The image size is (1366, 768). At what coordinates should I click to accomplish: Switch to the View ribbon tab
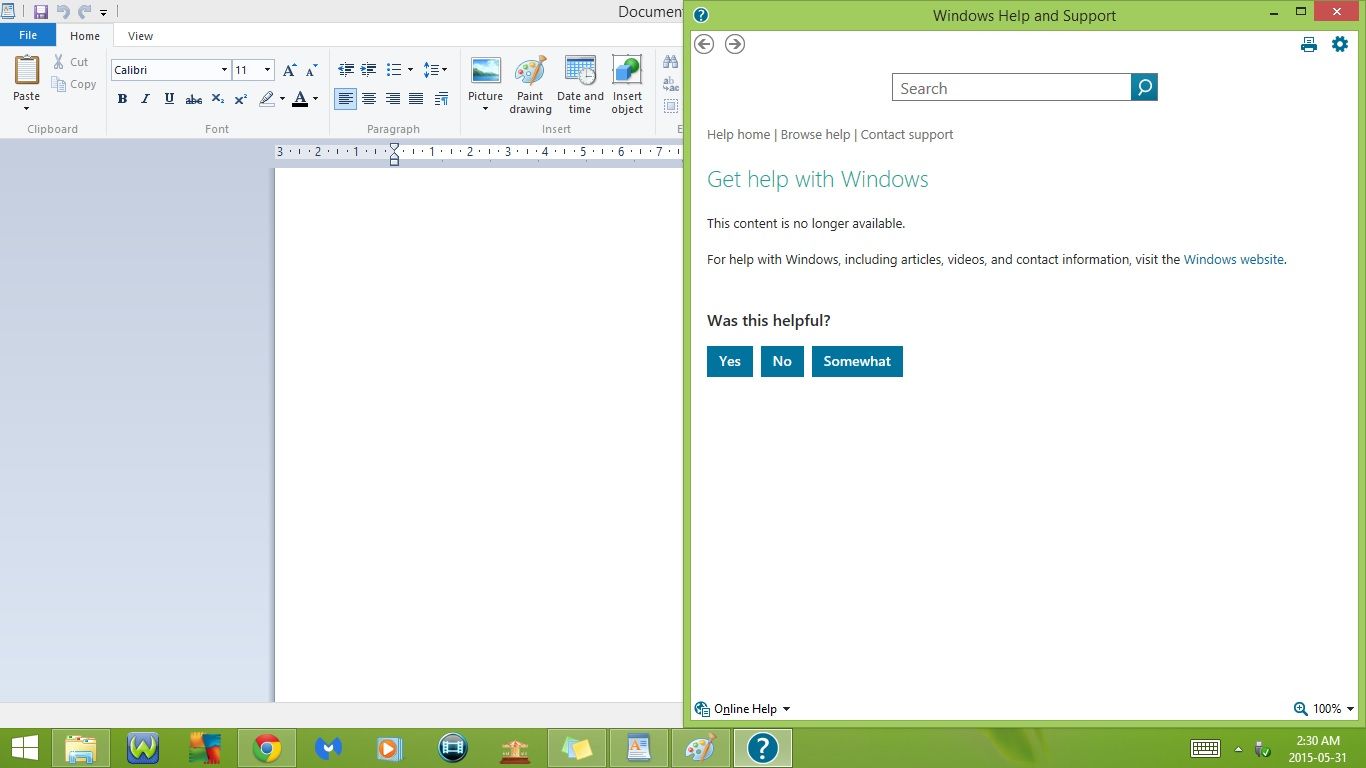140,35
